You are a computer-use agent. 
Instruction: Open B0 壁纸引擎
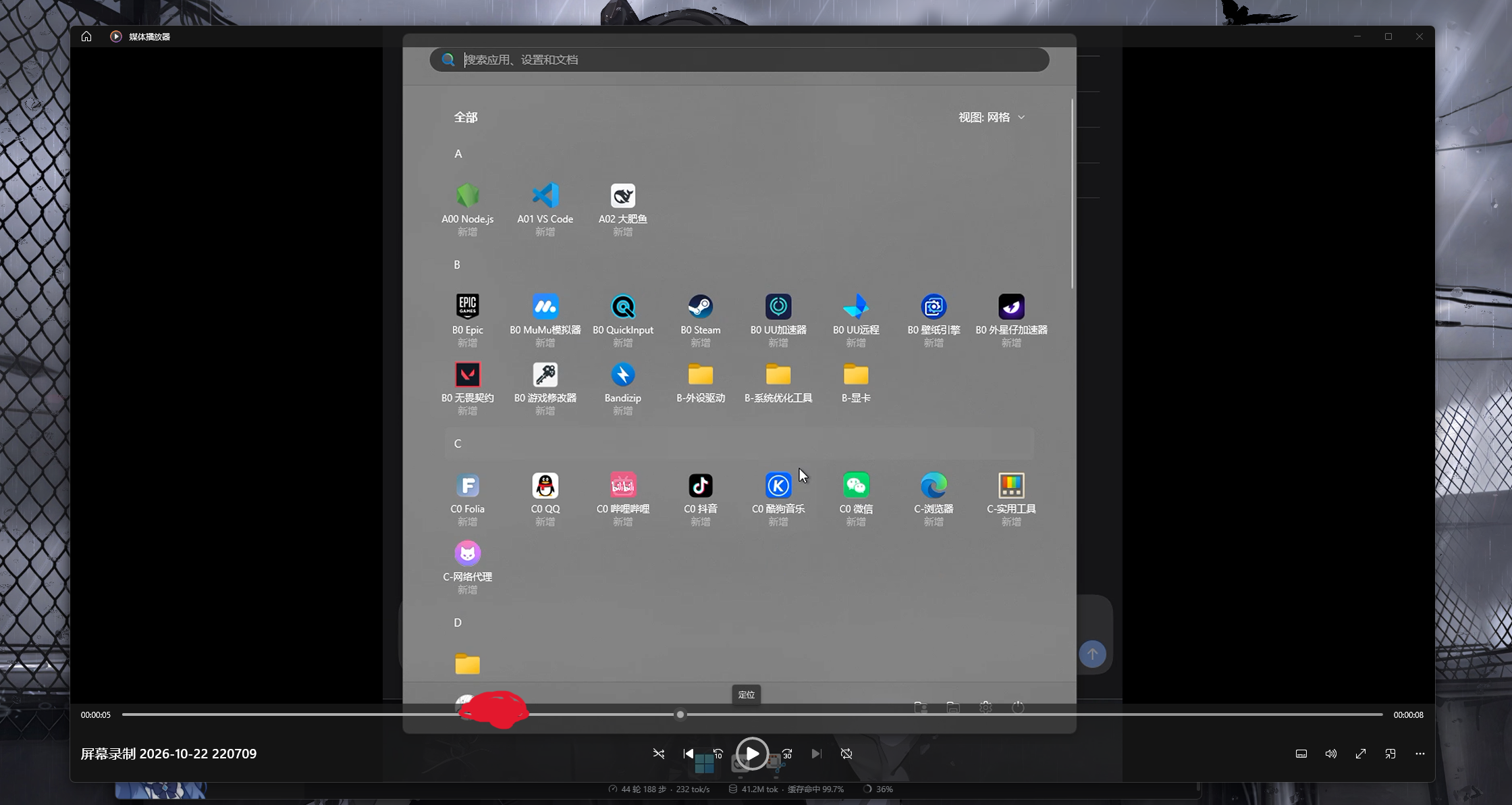click(x=934, y=307)
